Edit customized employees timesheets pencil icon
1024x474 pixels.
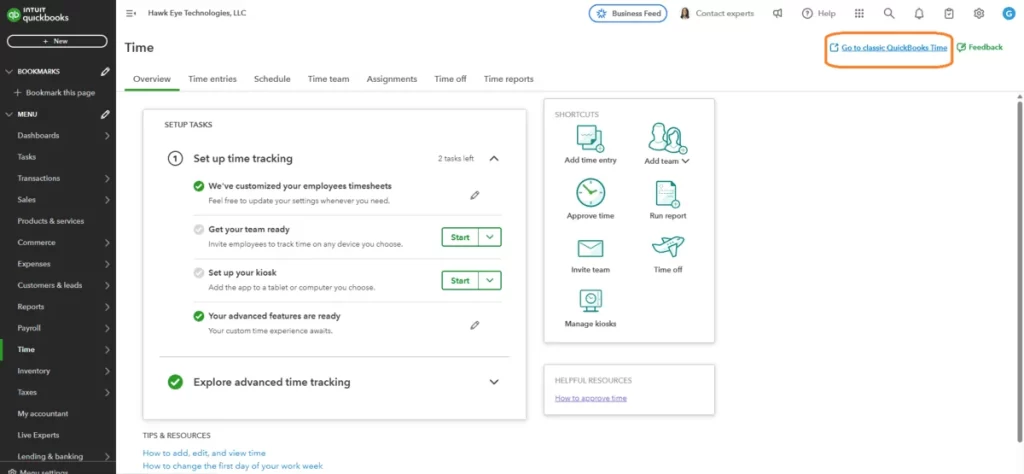pos(475,195)
